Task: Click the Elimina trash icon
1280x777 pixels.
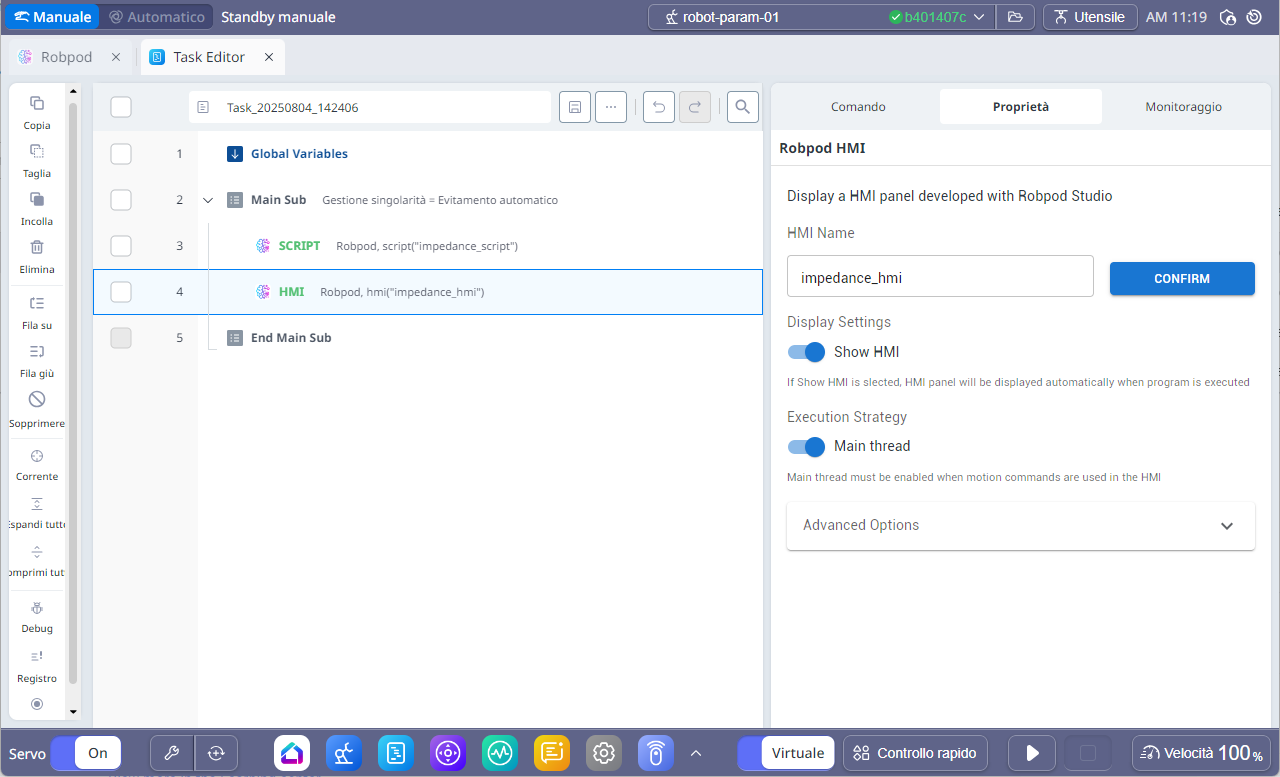Action: (x=37, y=247)
